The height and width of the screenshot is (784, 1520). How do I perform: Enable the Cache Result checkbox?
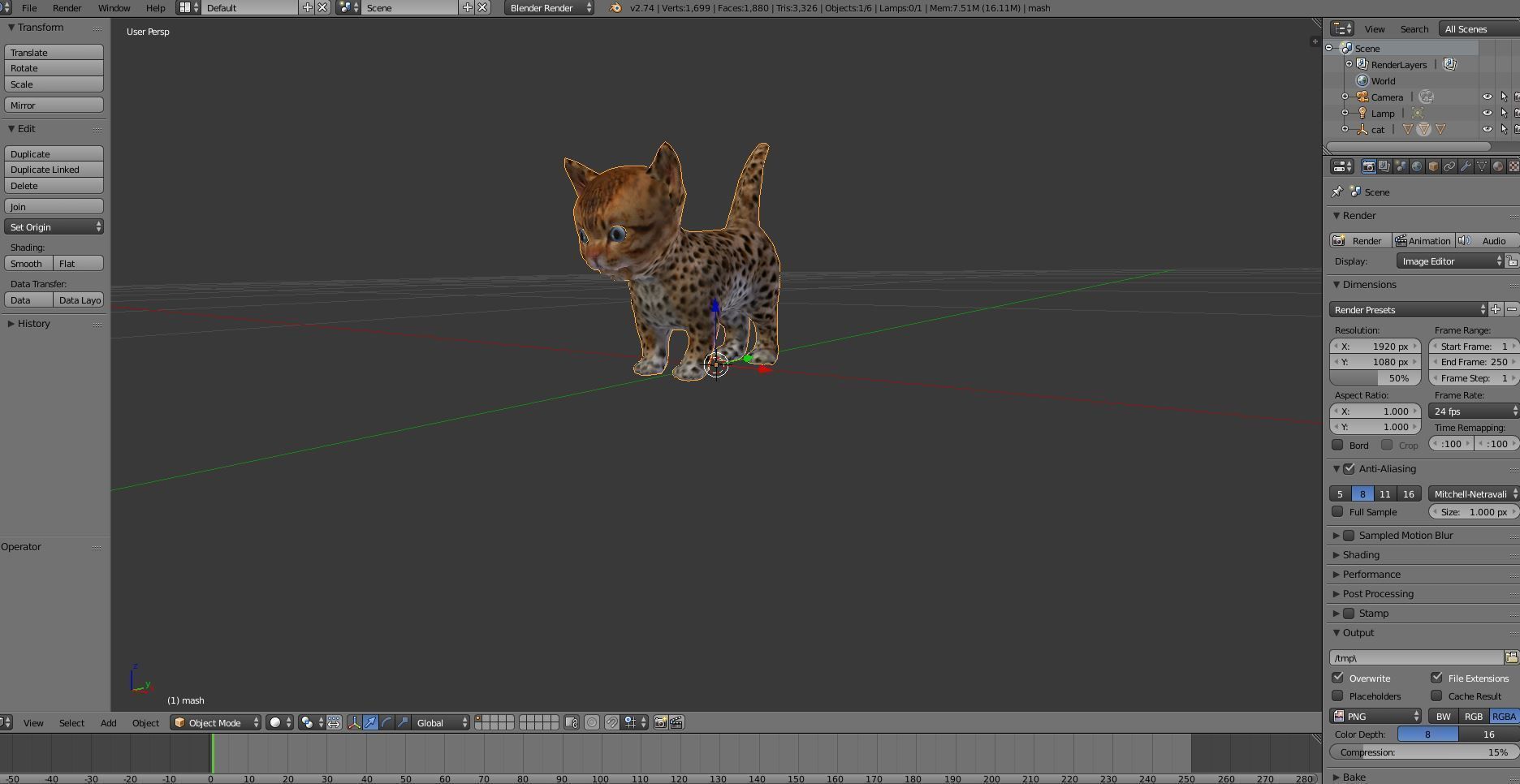1436,696
